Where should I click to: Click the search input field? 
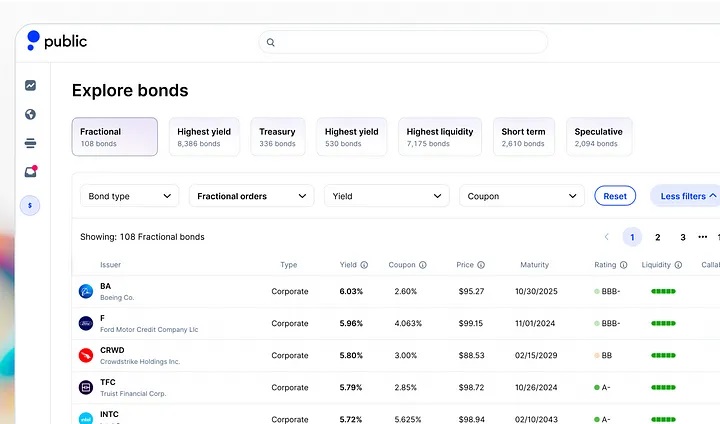(403, 42)
